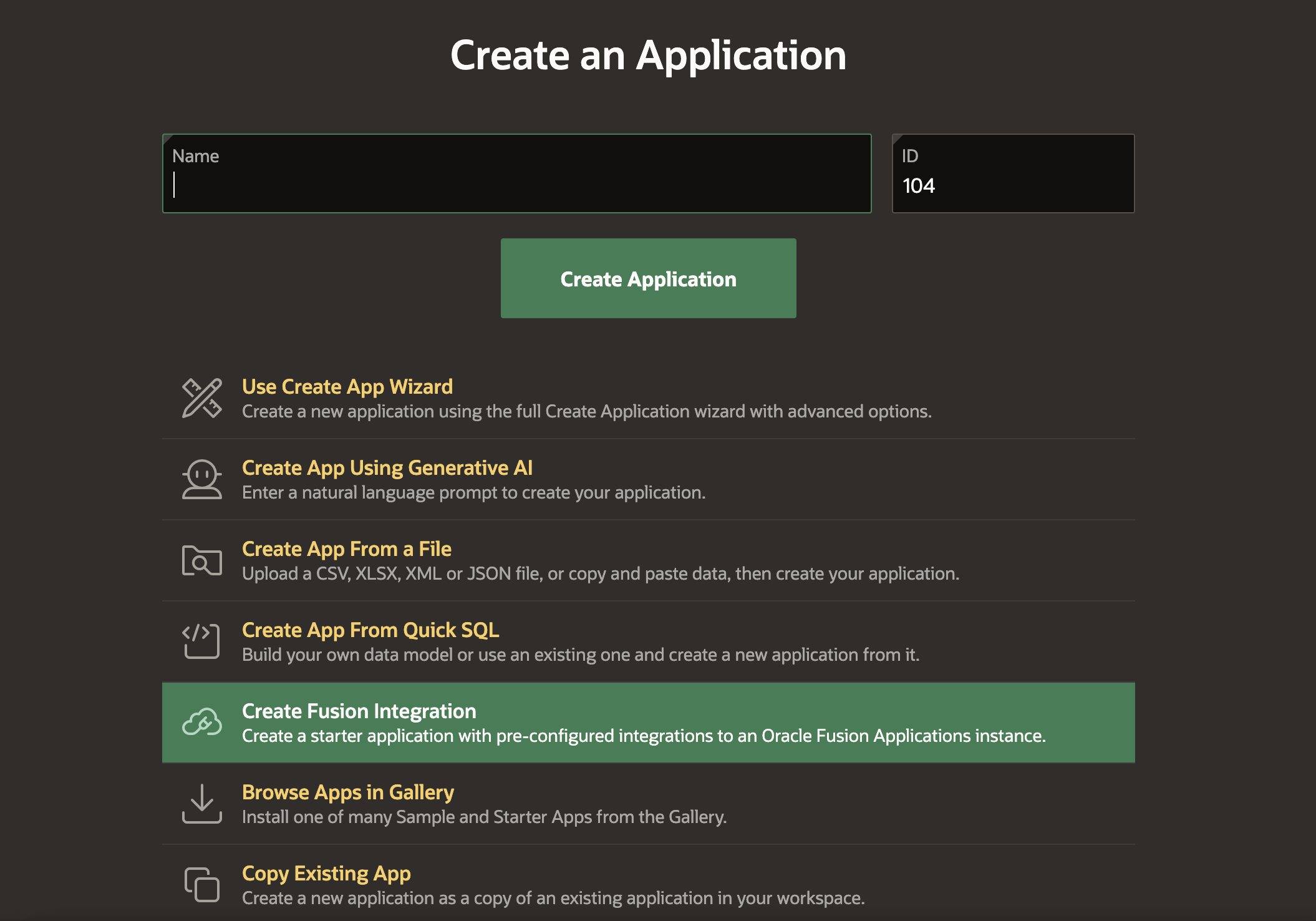Screen dimensions: 1316x921
Task: Click the Create App Wizard pencil-ruler icon
Action: pos(201,398)
